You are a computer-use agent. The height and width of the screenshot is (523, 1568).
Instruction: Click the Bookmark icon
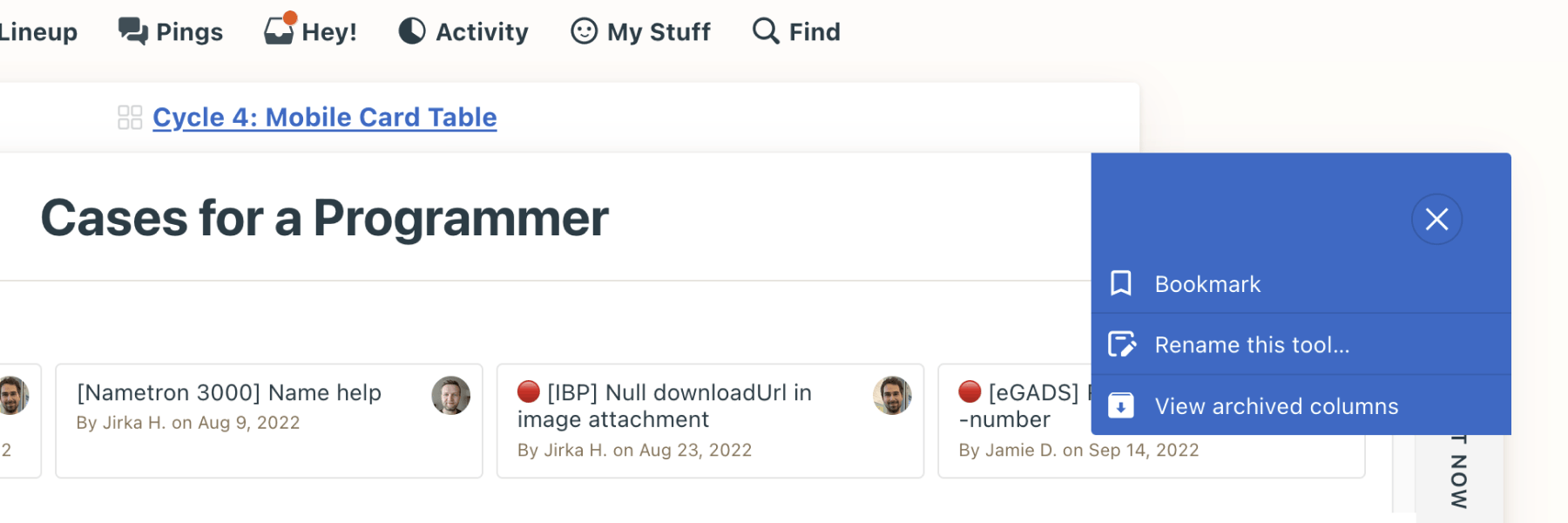click(1121, 283)
